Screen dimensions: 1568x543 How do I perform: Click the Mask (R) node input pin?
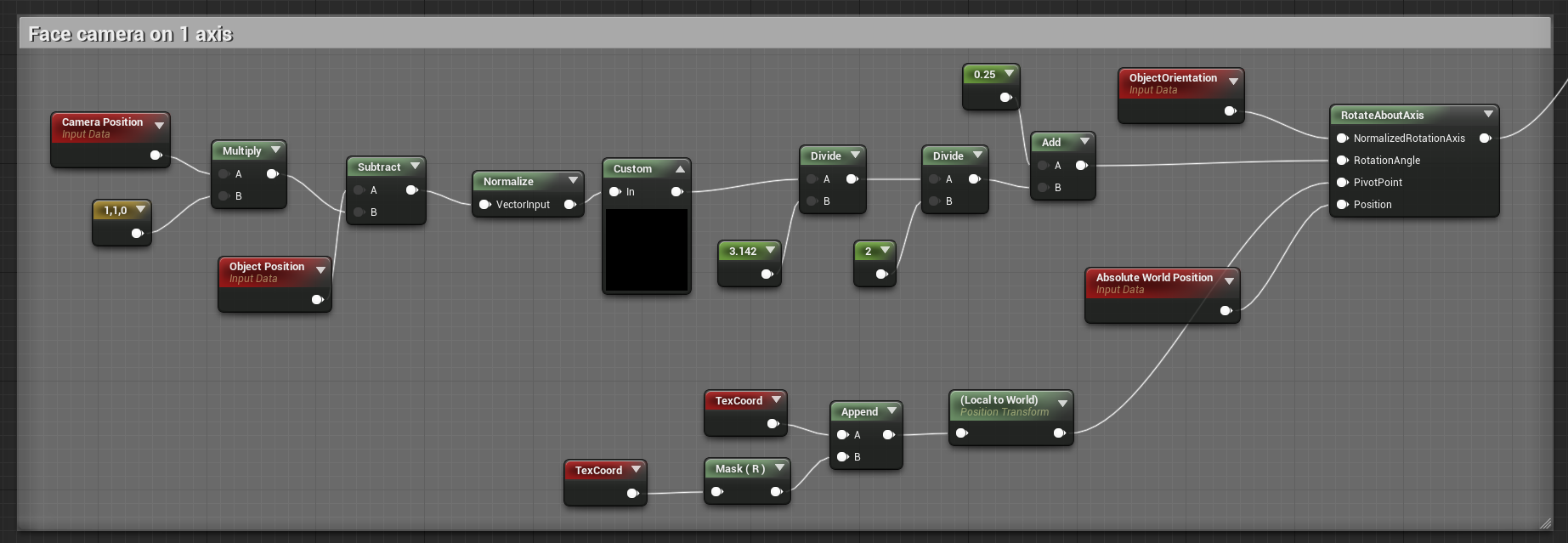click(x=717, y=491)
